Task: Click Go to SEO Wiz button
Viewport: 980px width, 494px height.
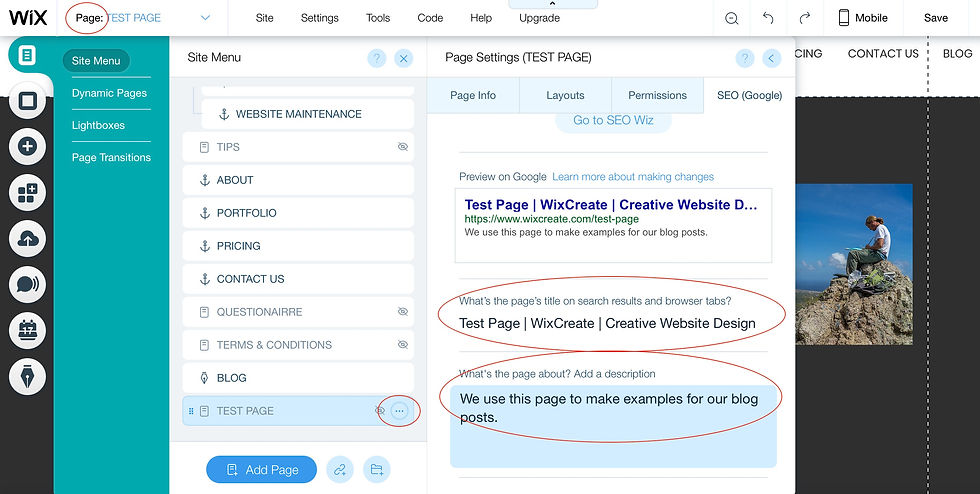Action: 613,120
